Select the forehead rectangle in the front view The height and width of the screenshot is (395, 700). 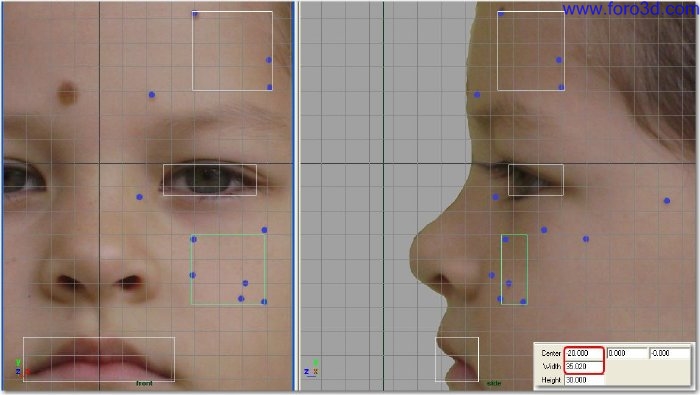[x=232, y=51]
